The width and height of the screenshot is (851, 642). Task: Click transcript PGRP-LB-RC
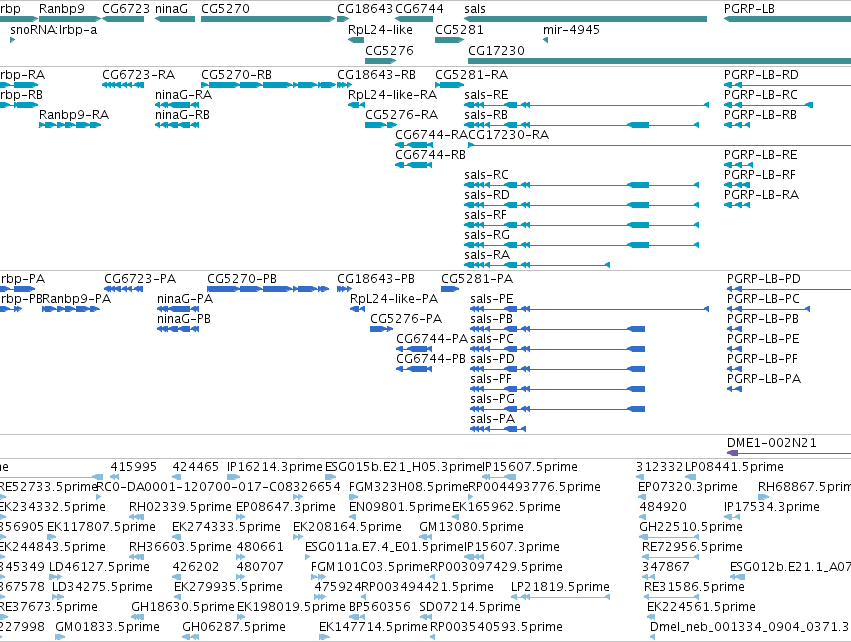point(769,105)
